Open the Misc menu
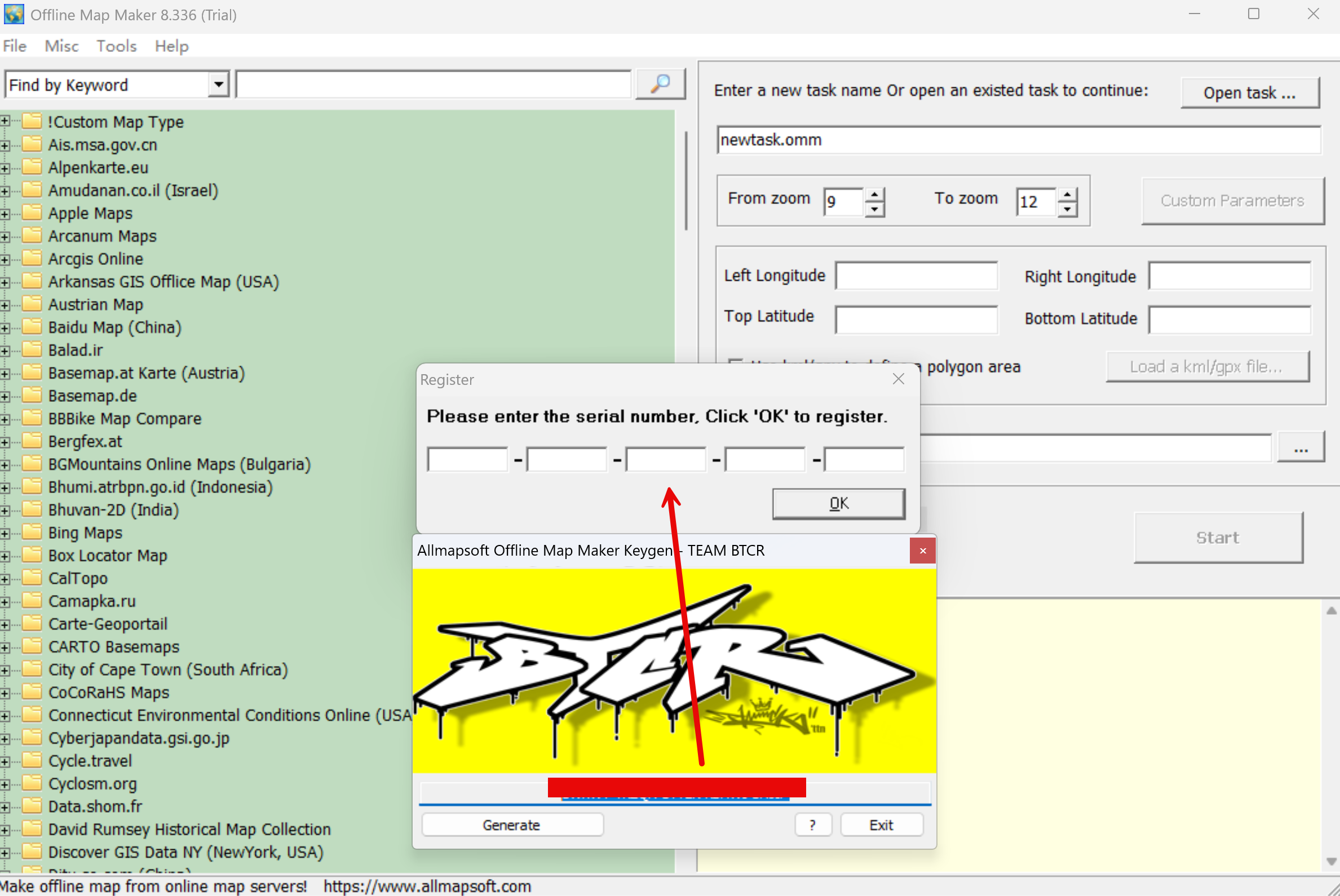This screenshot has height=896, width=1340. click(61, 46)
